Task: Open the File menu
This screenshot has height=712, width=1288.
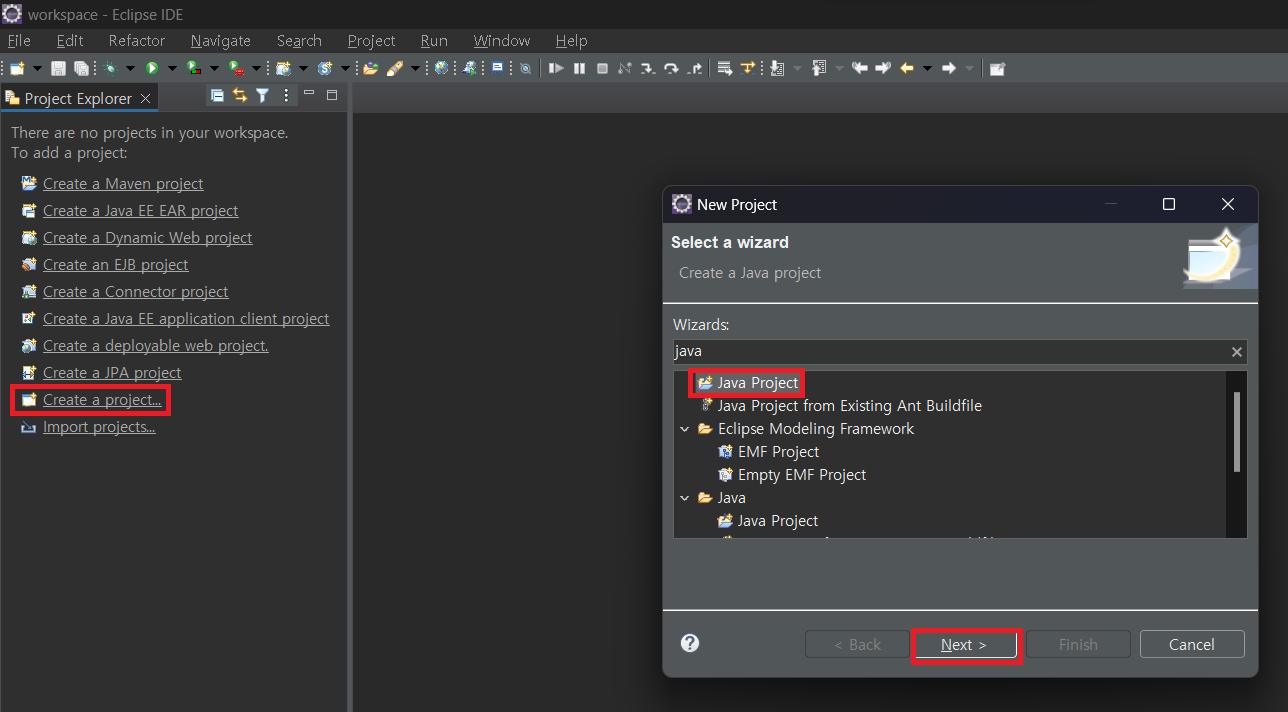Action: pyautogui.click(x=19, y=41)
